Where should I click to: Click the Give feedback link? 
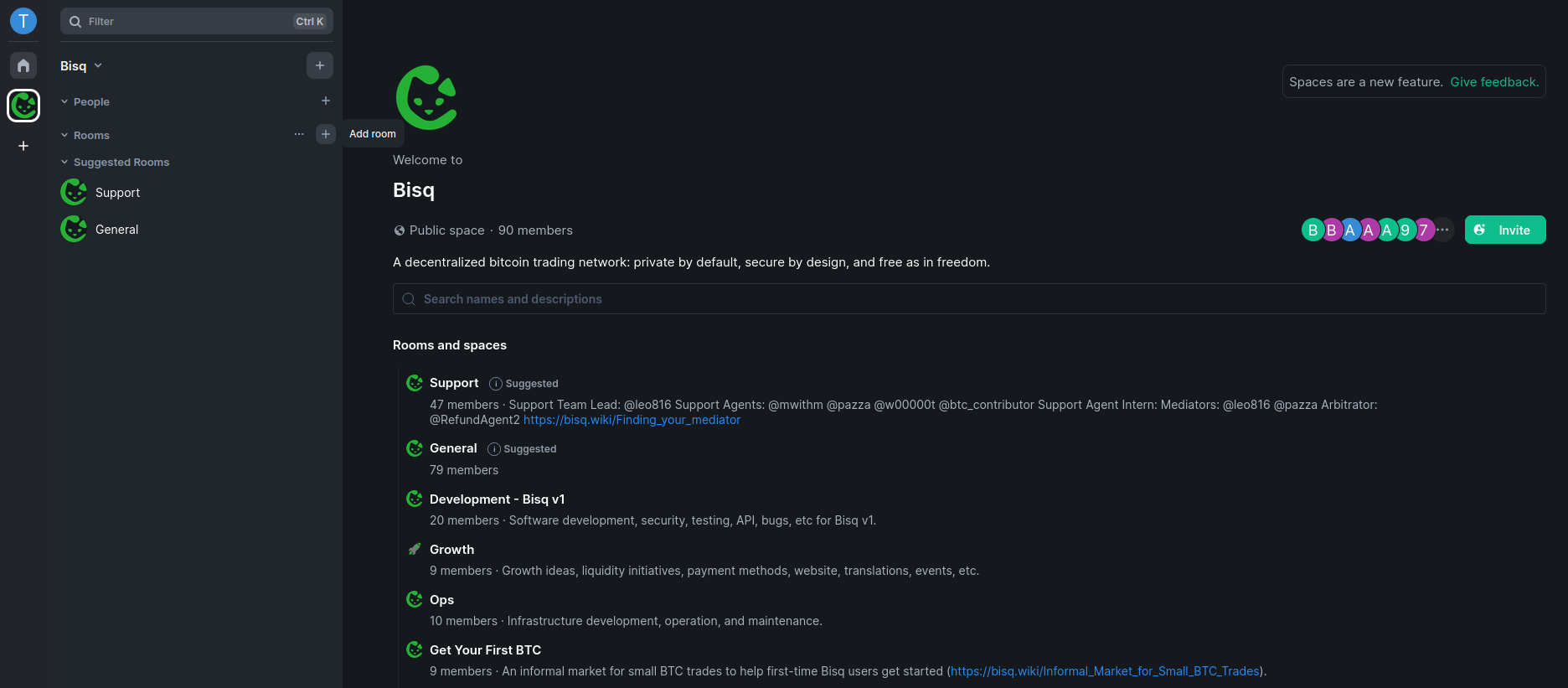tap(1494, 82)
